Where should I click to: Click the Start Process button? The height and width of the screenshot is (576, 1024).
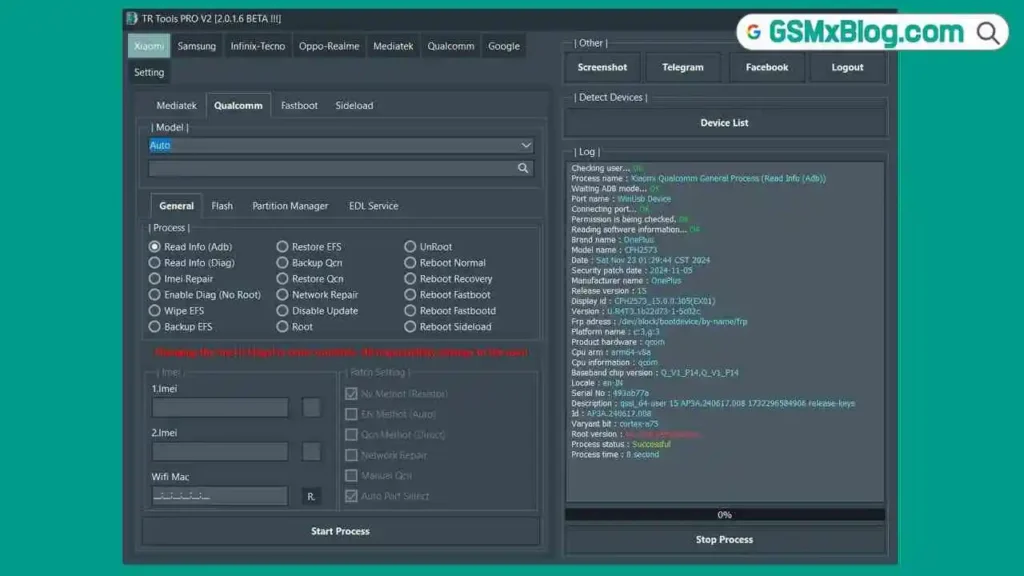tap(340, 531)
